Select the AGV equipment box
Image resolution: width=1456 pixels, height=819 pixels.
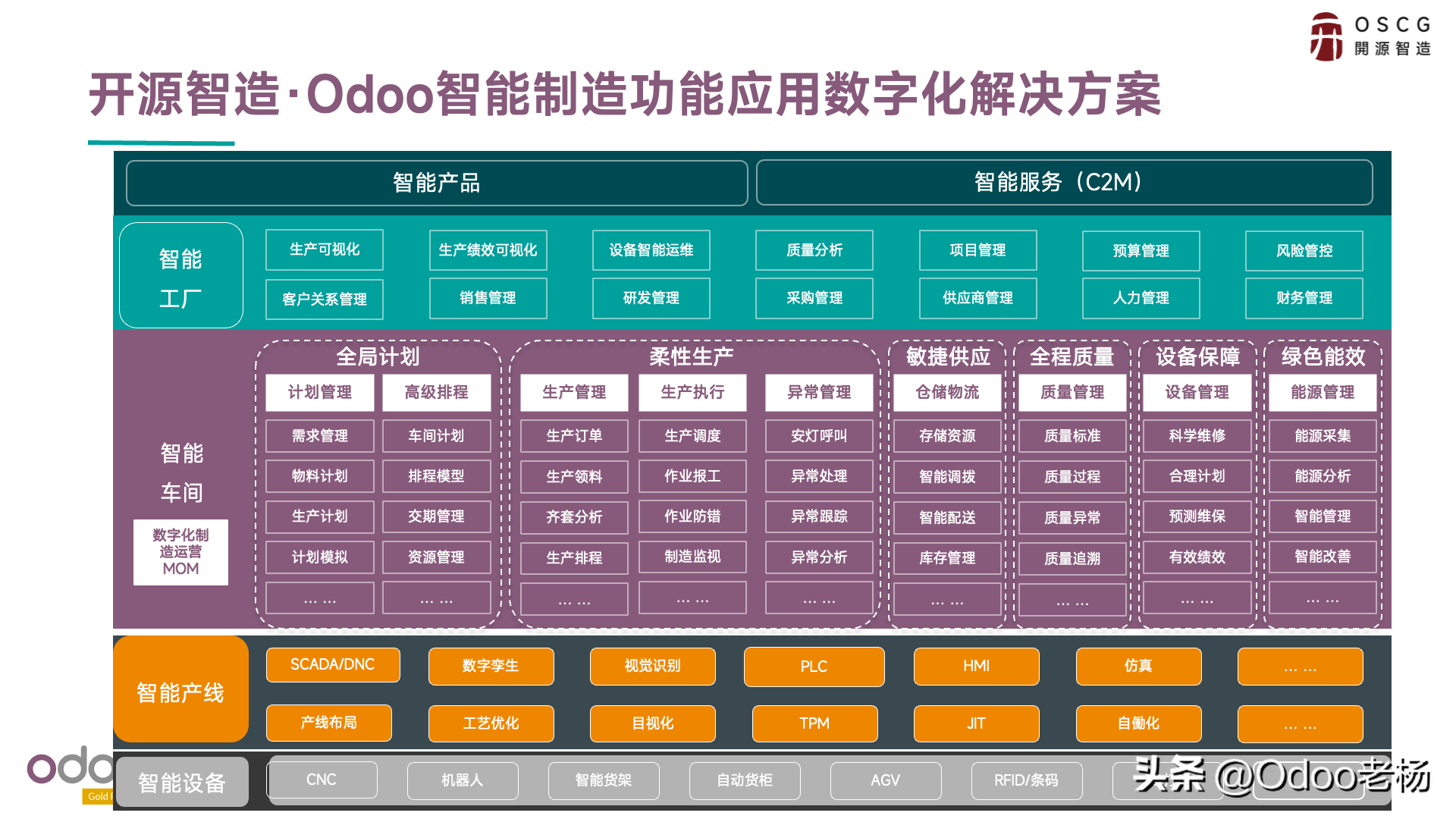pyautogui.click(x=886, y=780)
